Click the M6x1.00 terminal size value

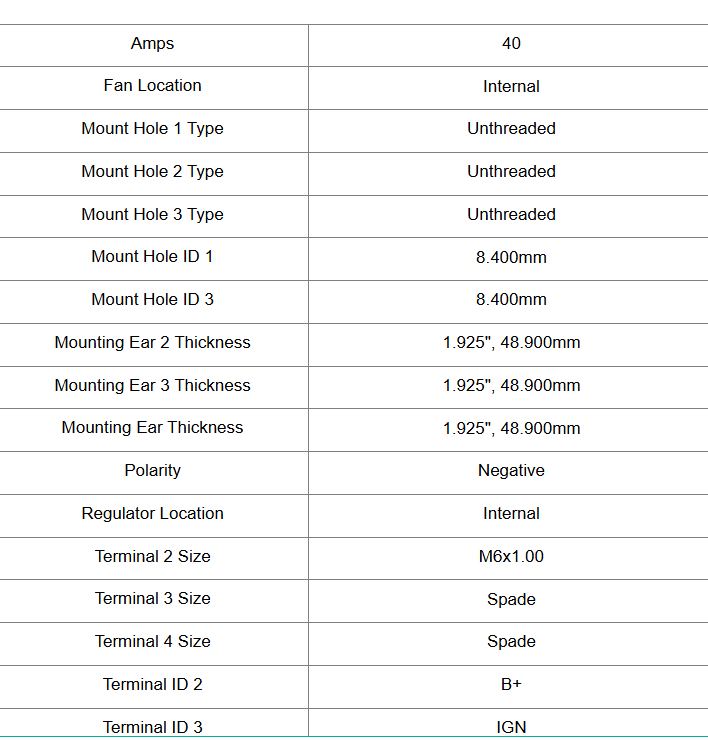[x=511, y=556]
